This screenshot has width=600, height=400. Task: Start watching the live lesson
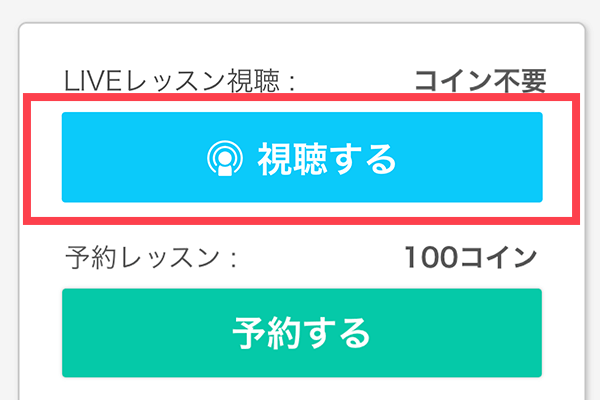coord(302,157)
